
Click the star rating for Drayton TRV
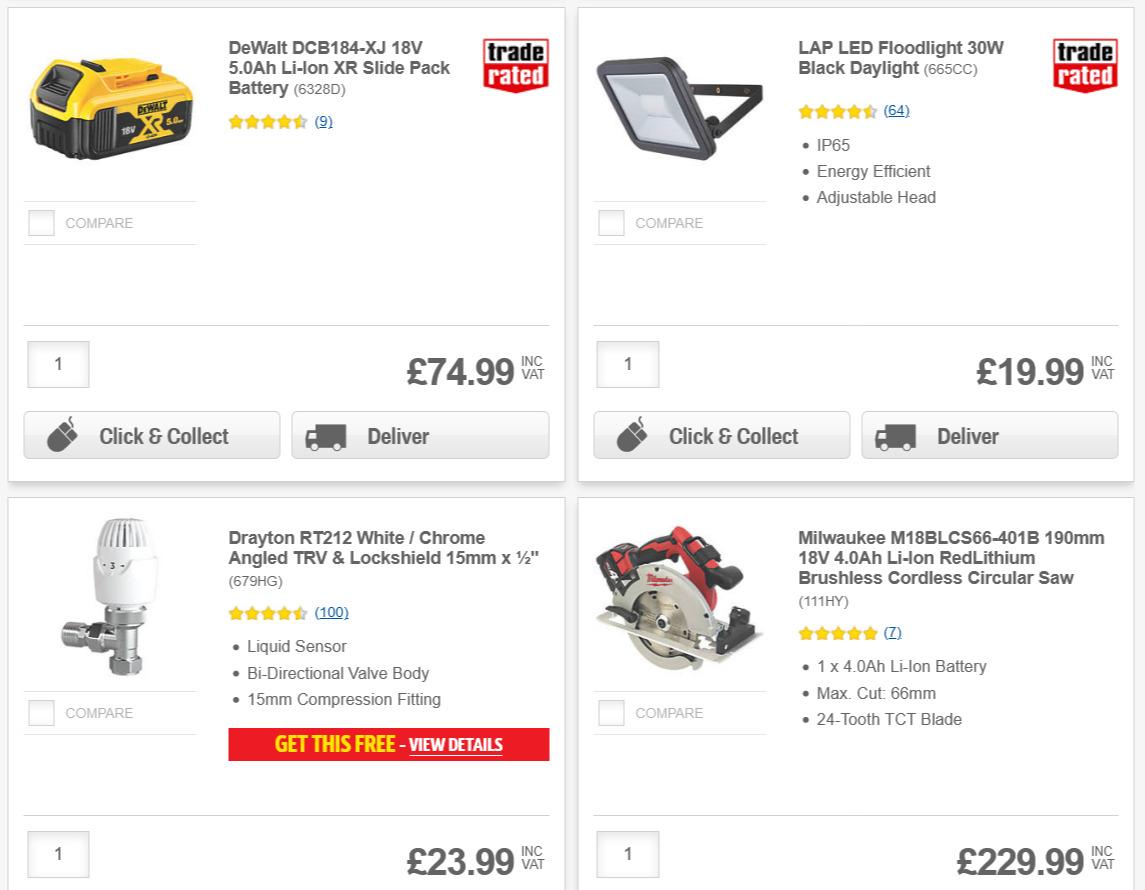[267, 612]
